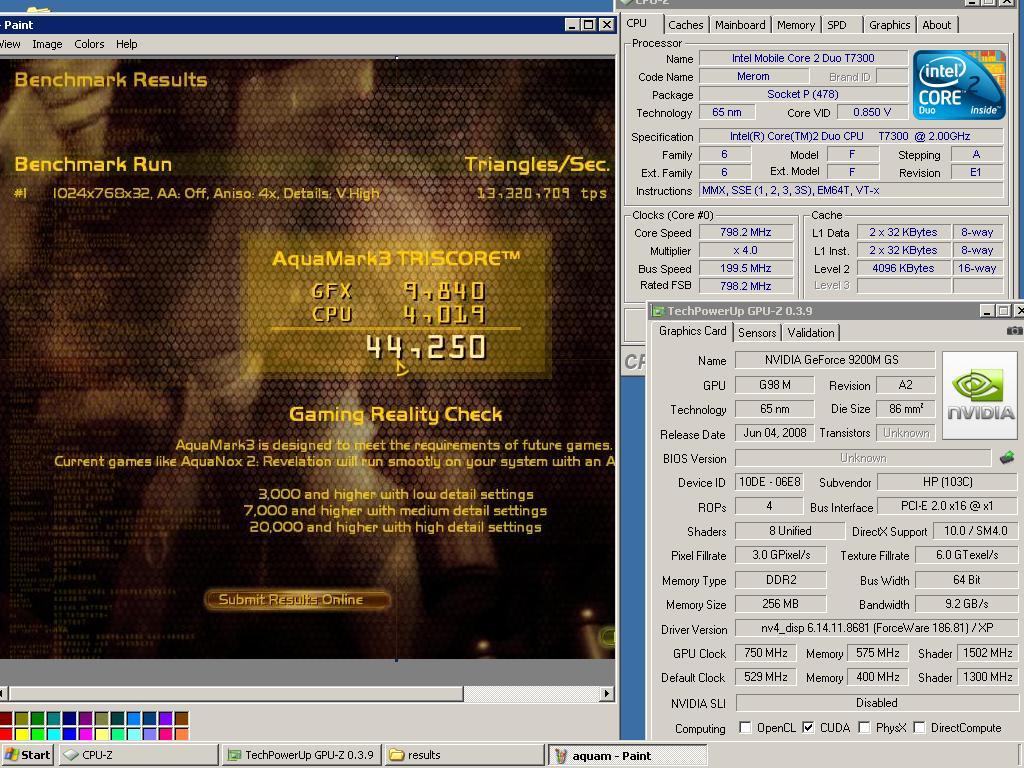Screen dimensions: 1024x768
Task: Enable the PhysX checkbox
Action: tap(865, 728)
